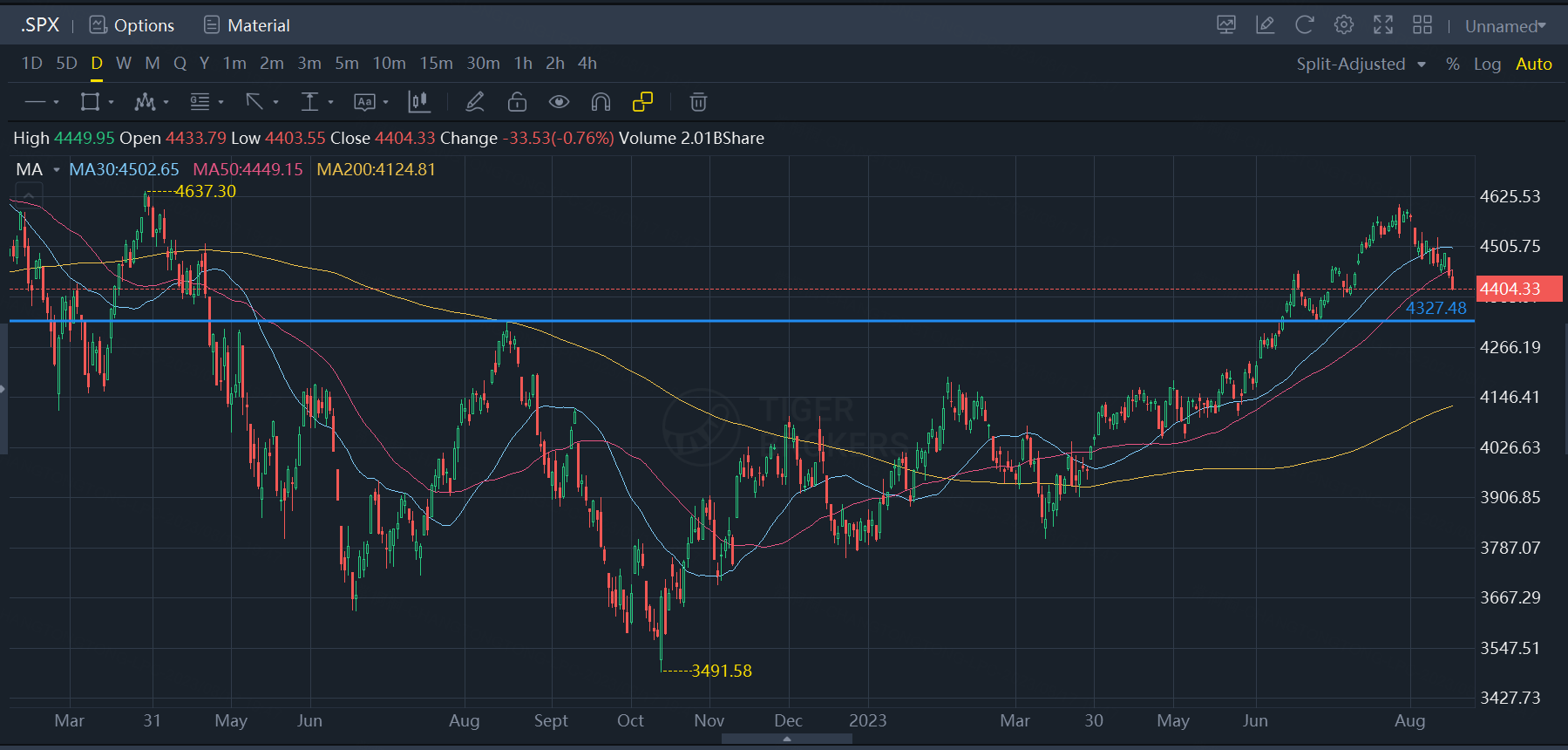Viewport: 1568px width, 750px height.
Task: Toggle the lock drawings icon
Action: pyautogui.click(x=517, y=102)
